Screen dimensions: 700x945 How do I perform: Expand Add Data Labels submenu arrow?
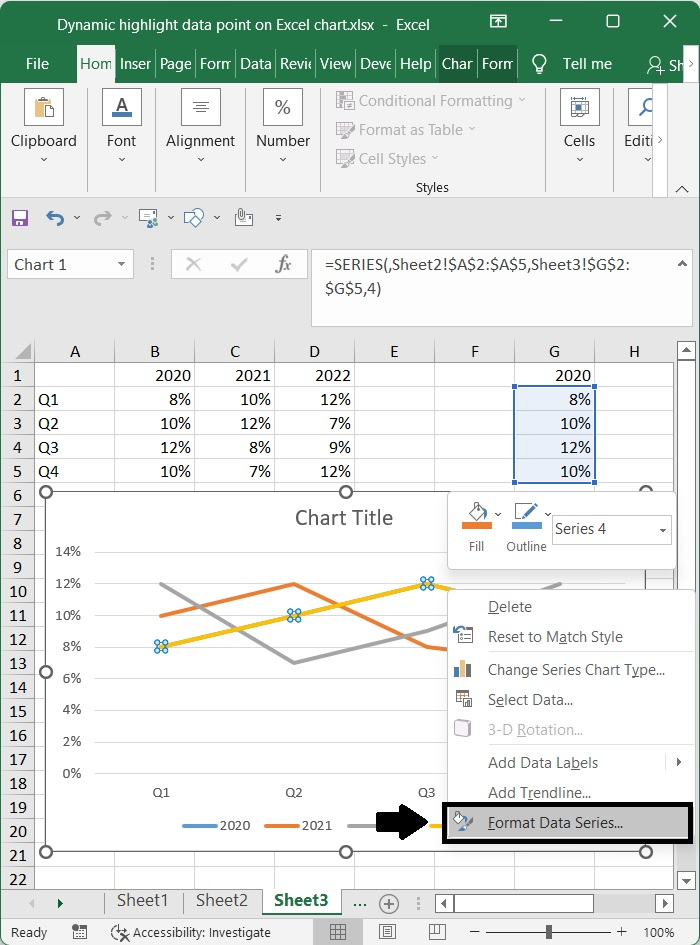(x=679, y=762)
